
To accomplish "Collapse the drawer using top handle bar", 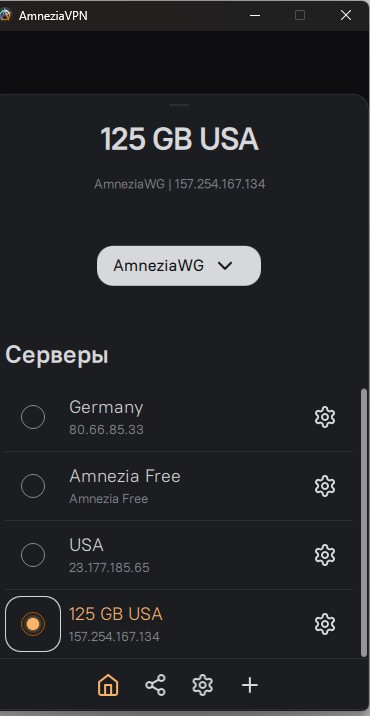I will 179,105.
